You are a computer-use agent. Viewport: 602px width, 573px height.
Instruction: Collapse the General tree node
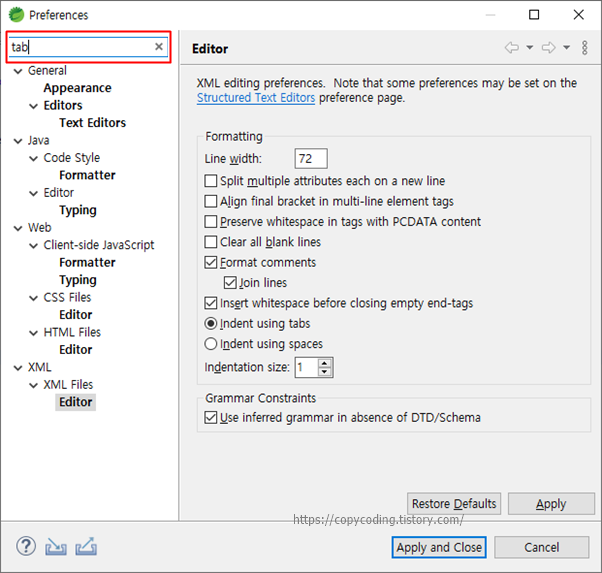click(18, 71)
